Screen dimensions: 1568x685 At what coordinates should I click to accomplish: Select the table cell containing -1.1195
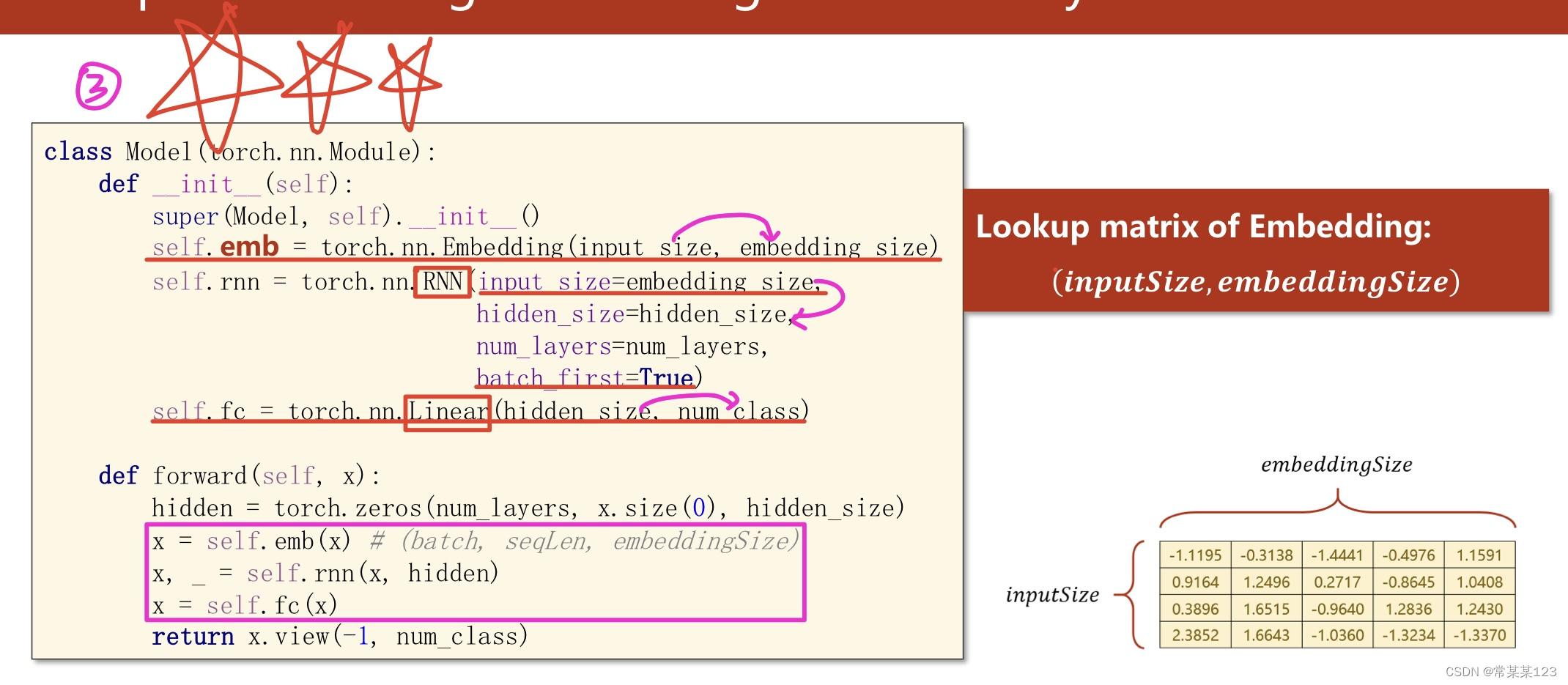click(x=1194, y=555)
